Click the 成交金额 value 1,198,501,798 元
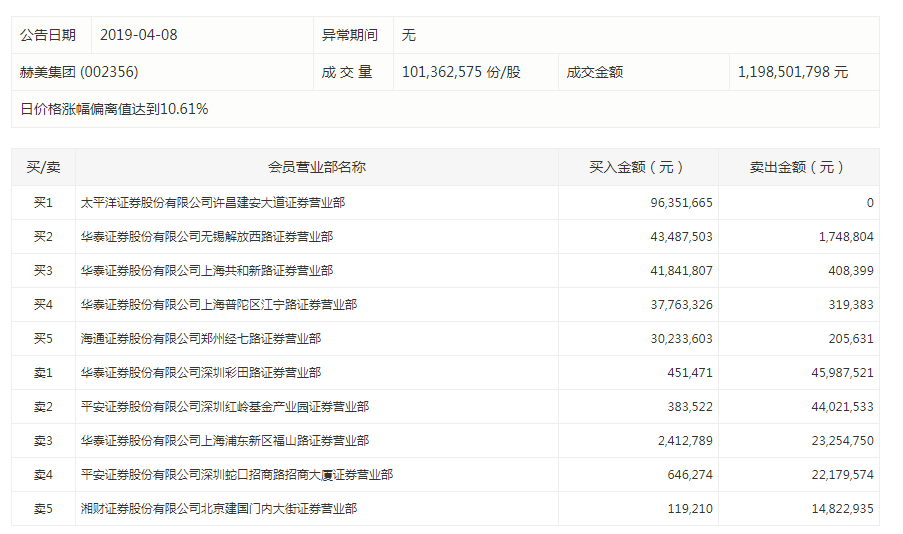Image resolution: width=903 pixels, height=534 pixels. 792,72
